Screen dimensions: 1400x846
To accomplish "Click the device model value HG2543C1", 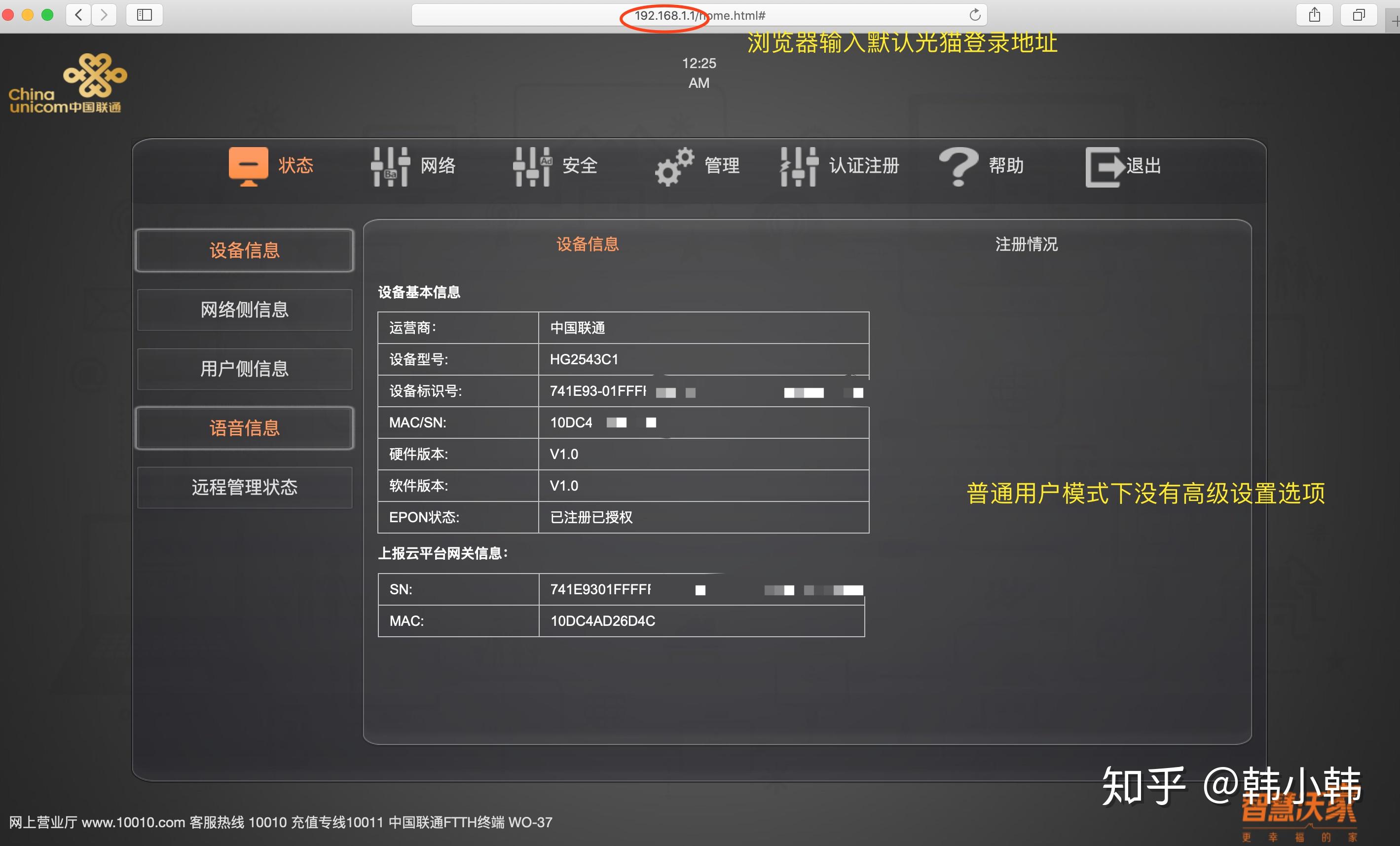I will click(584, 359).
